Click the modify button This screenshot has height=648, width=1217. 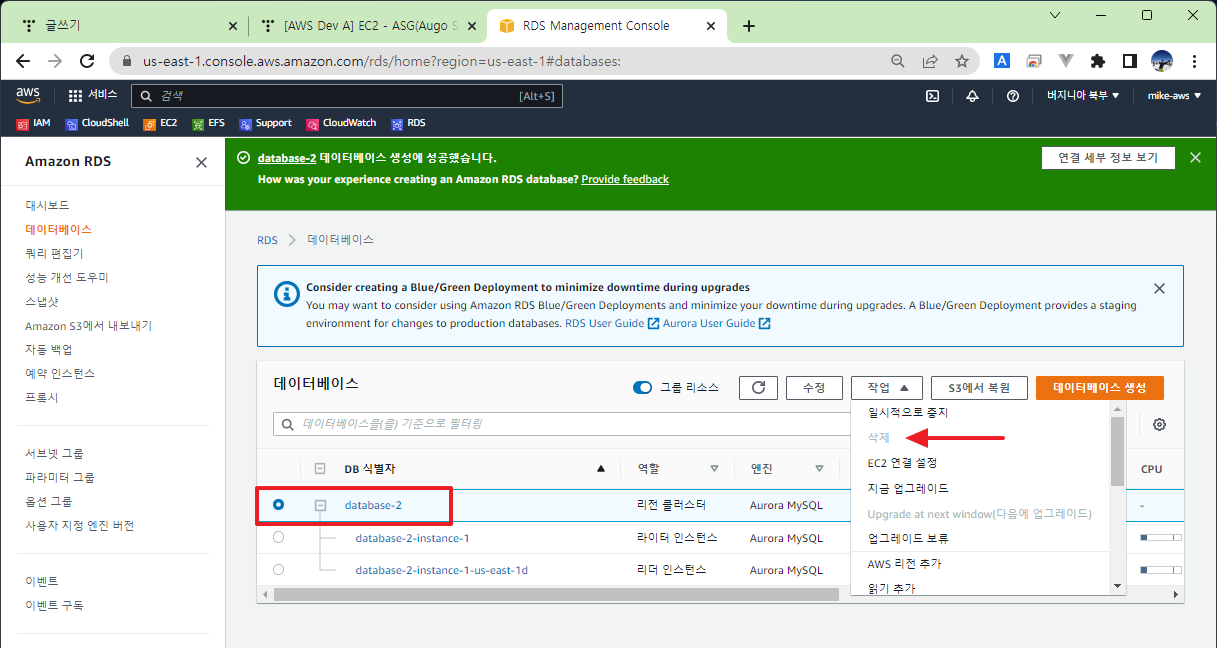click(x=814, y=388)
